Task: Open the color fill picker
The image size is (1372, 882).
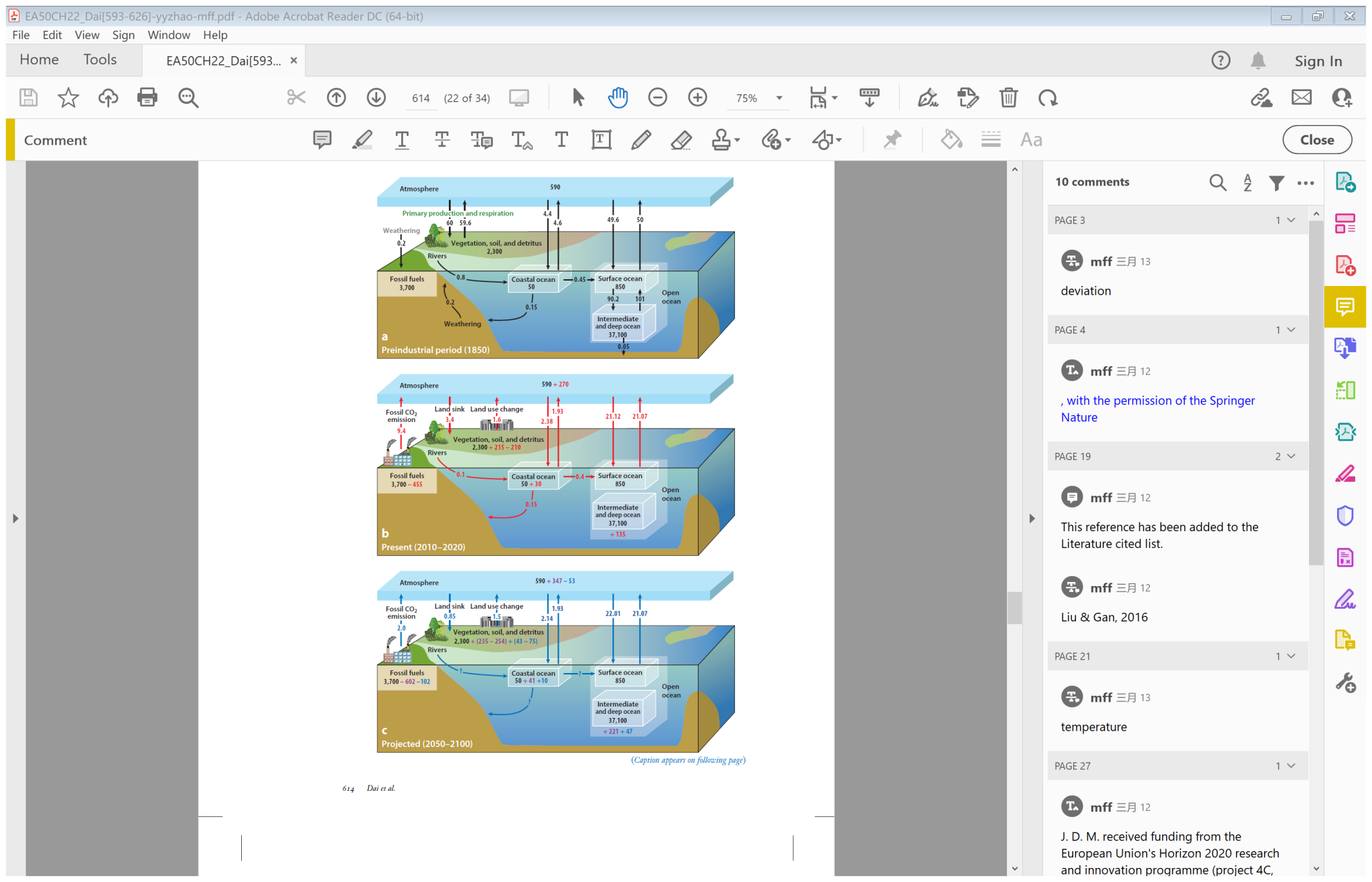Action: (951, 139)
